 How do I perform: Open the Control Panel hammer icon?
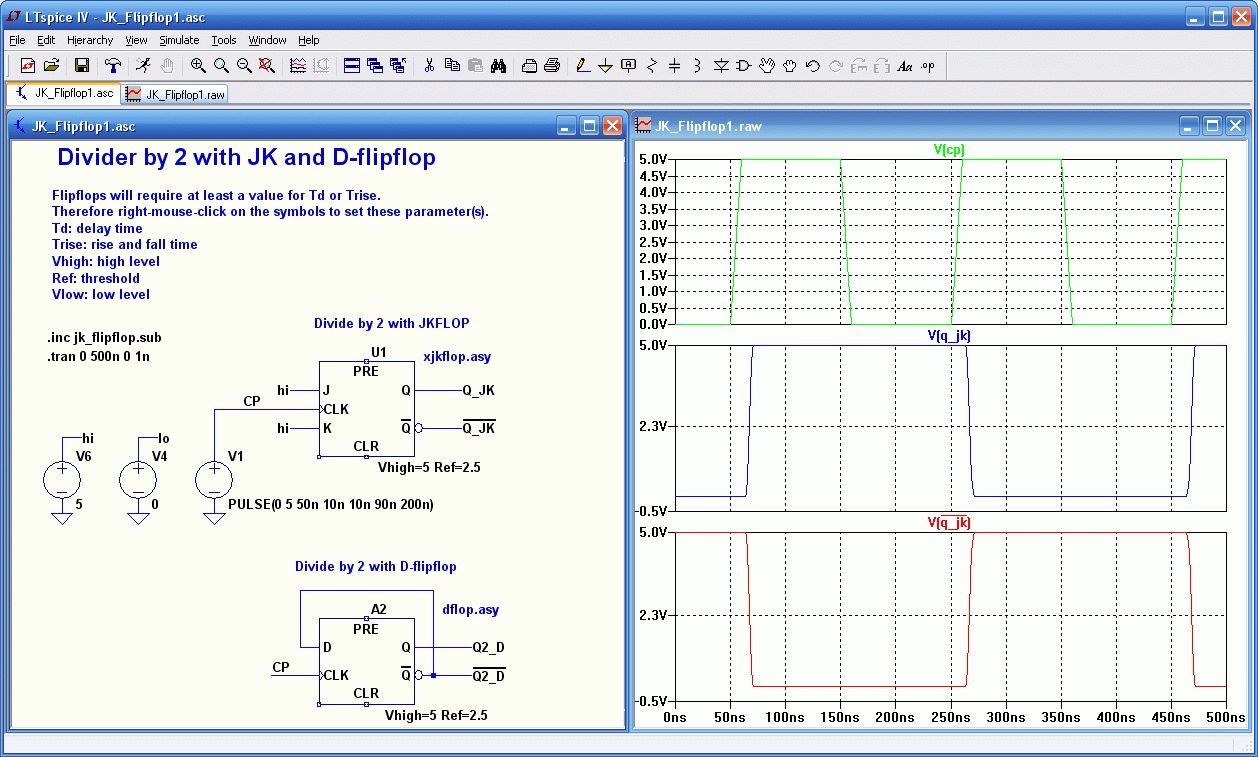coord(113,66)
